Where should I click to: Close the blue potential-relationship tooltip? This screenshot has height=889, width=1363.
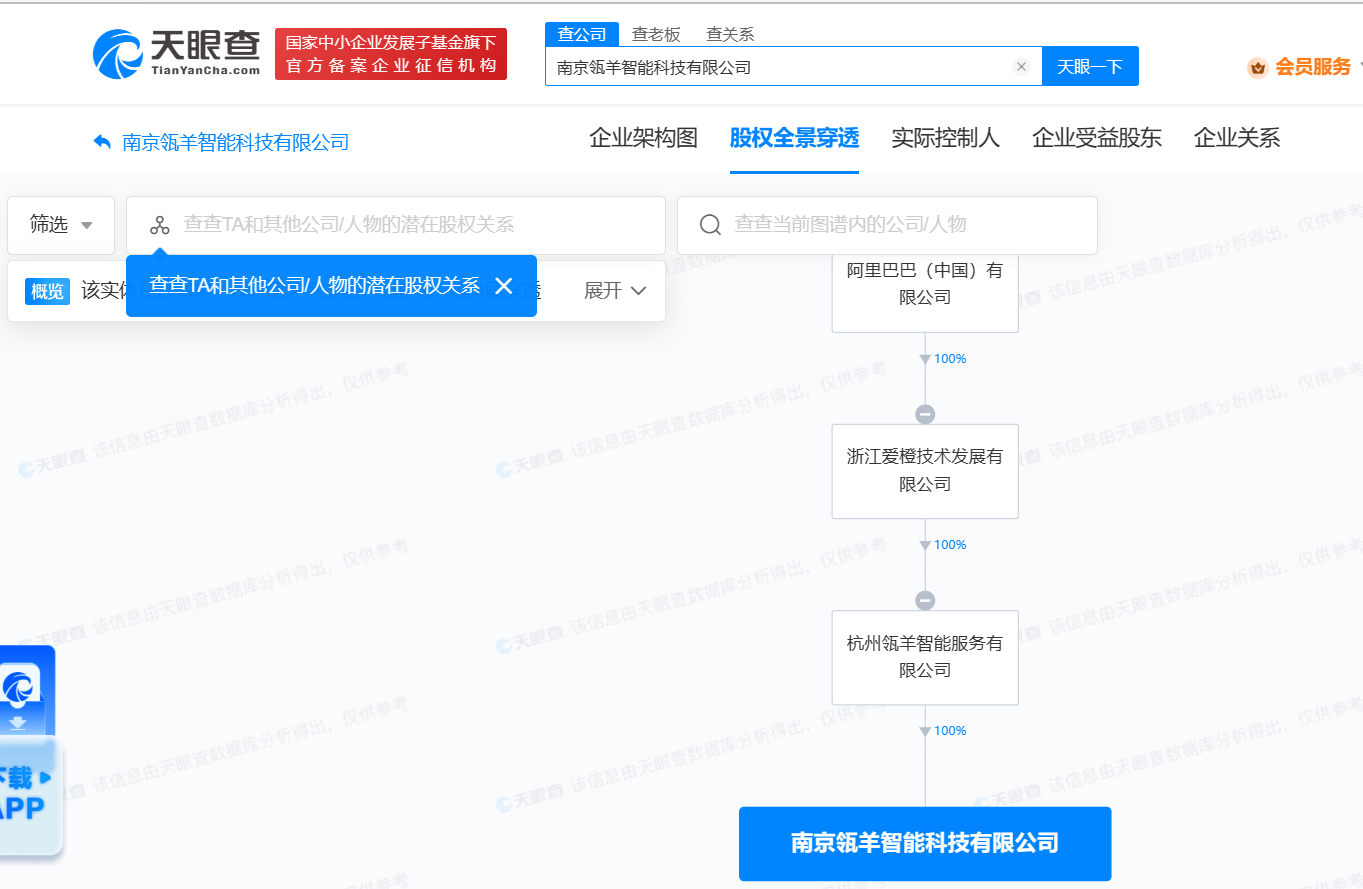[504, 286]
